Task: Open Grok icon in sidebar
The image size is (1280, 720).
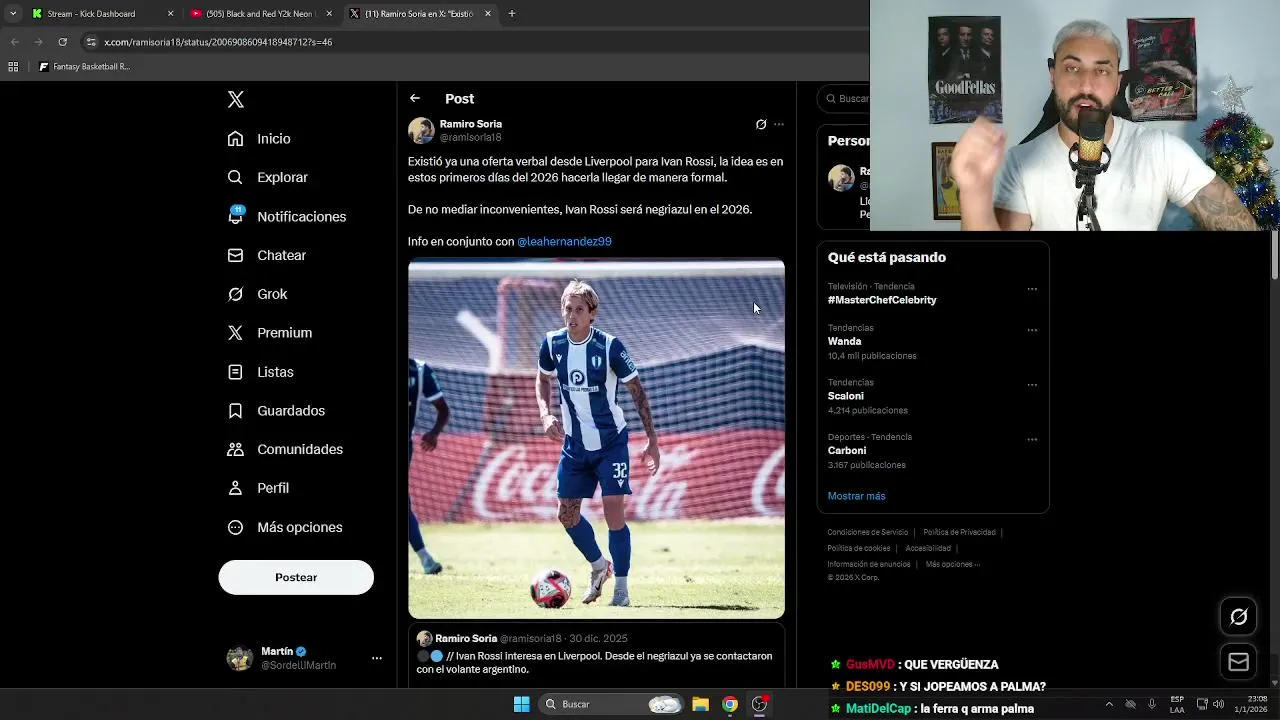Action: (235, 294)
